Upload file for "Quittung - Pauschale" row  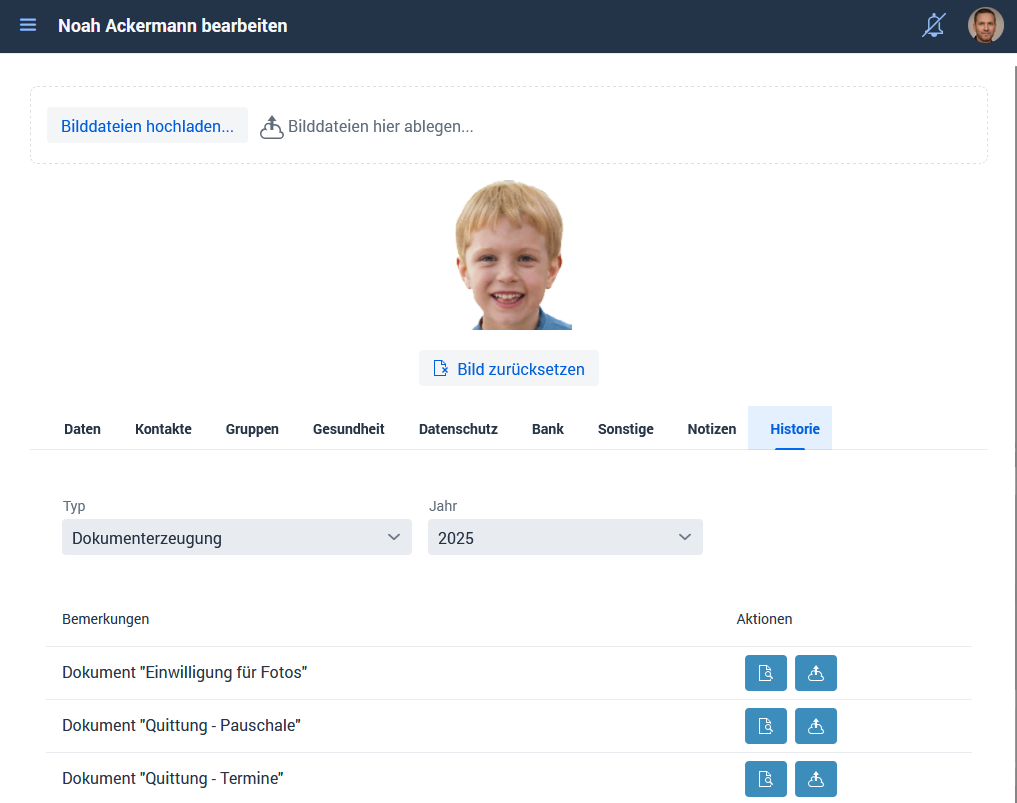(x=815, y=726)
